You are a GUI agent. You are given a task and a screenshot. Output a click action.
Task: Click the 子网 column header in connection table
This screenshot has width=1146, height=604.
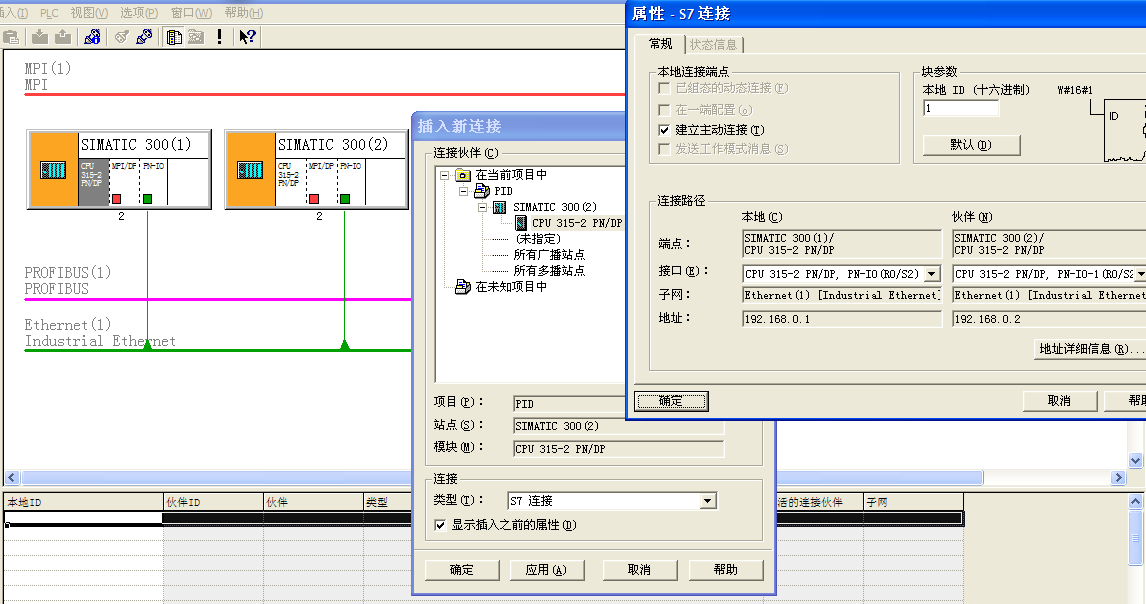pos(913,502)
